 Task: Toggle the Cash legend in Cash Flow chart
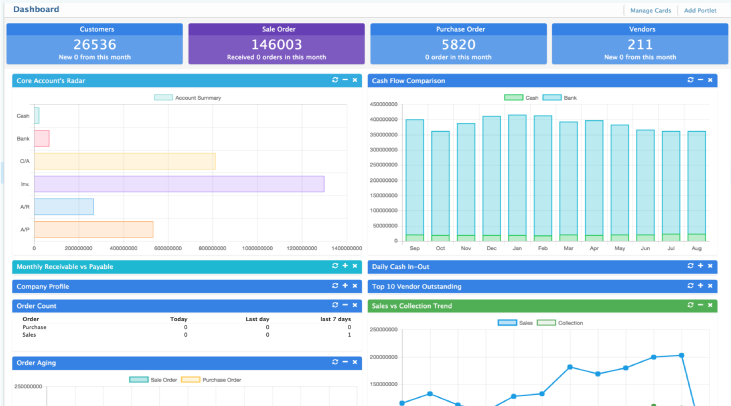[x=514, y=98]
